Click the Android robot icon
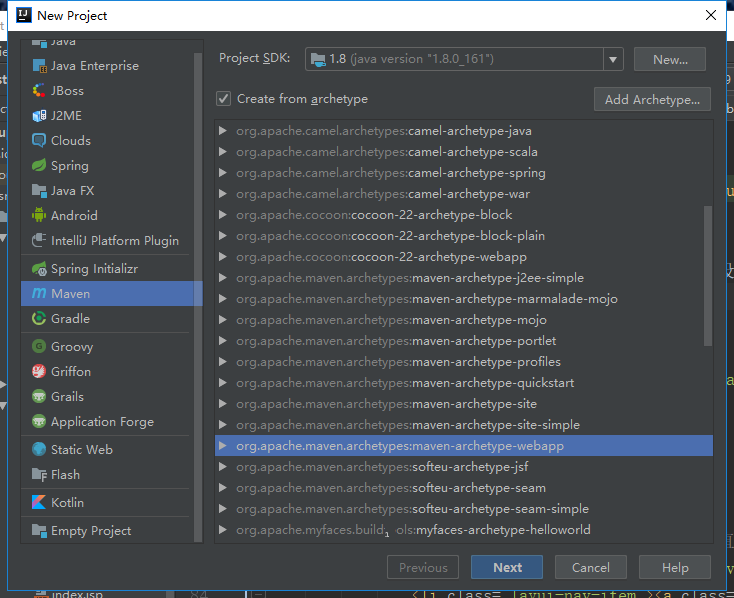Image resolution: width=734 pixels, height=598 pixels. (x=39, y=215)
